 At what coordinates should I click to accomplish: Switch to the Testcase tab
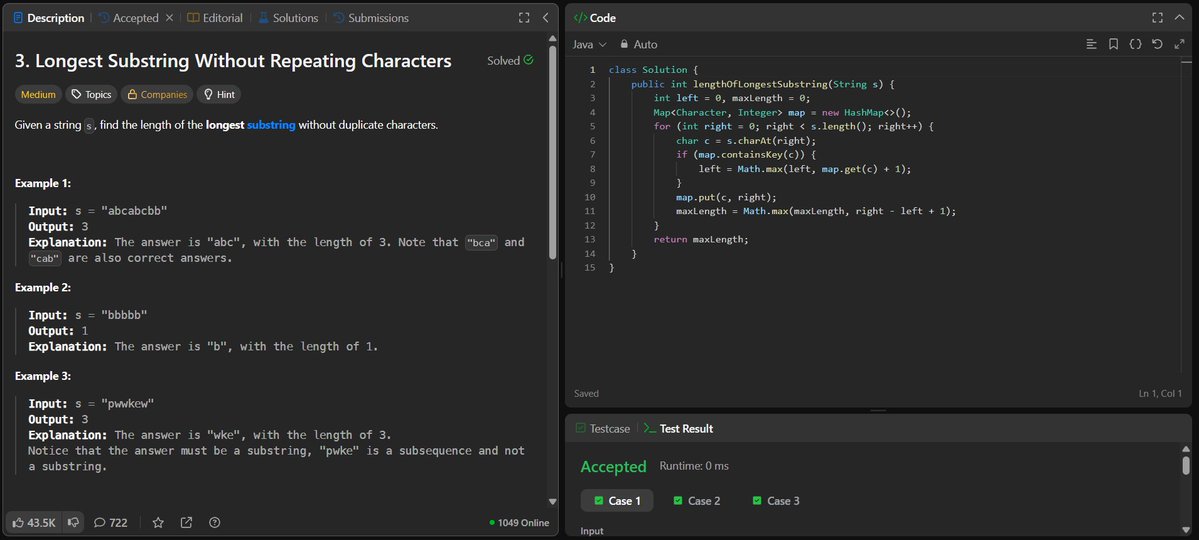pos(603,428)
